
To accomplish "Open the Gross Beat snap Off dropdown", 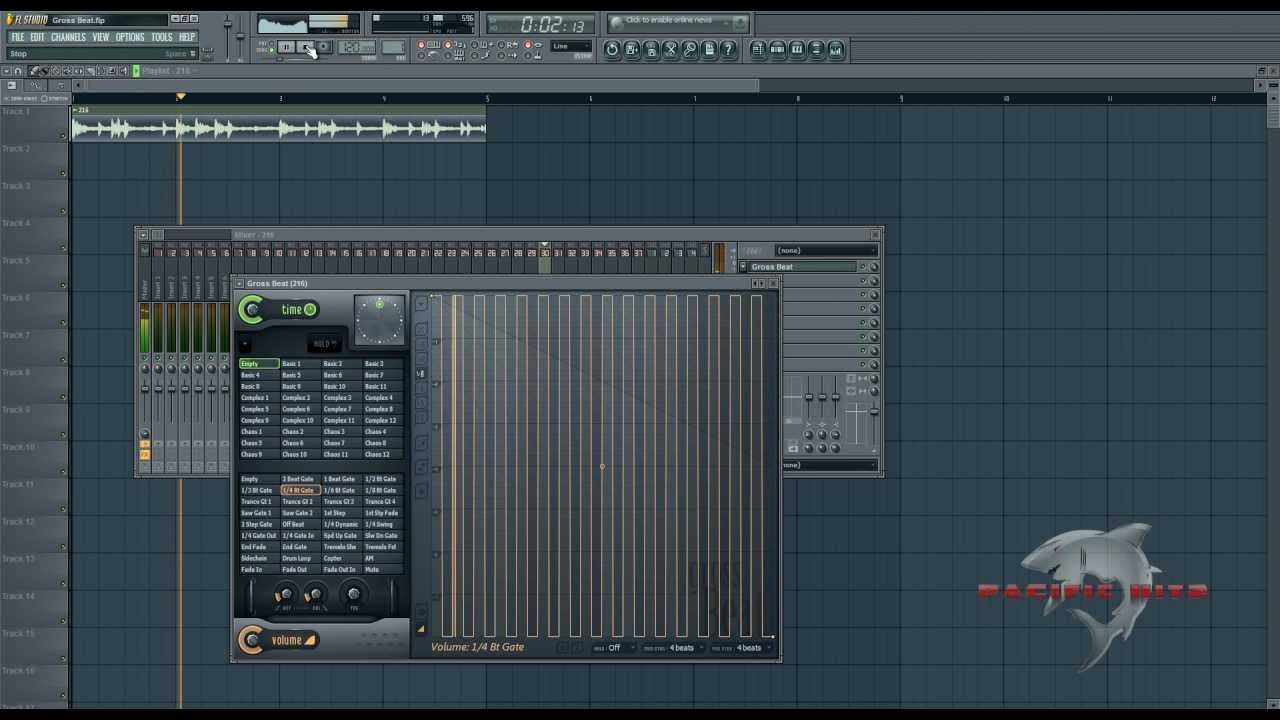I will [x=615, y=648].
